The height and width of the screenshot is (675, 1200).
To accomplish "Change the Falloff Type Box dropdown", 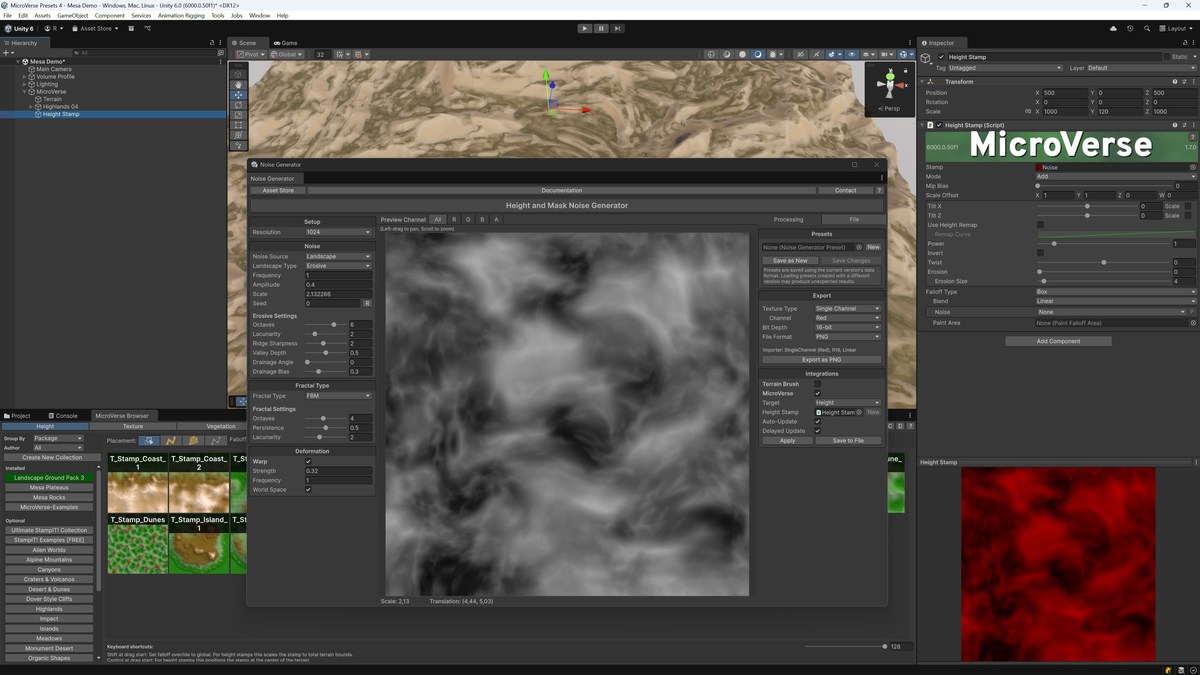I will (x=1116, y=291).
